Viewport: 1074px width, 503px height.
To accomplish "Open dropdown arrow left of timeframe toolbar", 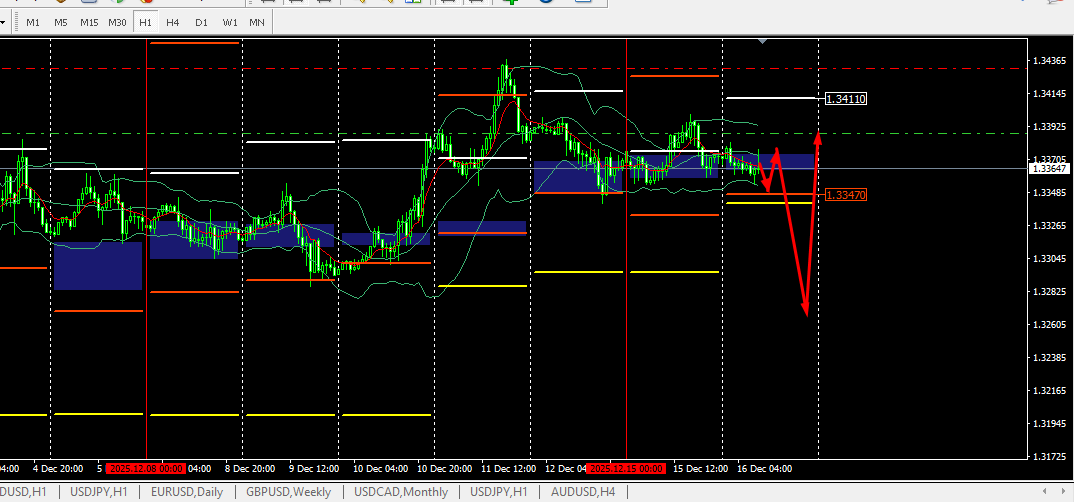I will pyautogui.click(x=3, y=23).
